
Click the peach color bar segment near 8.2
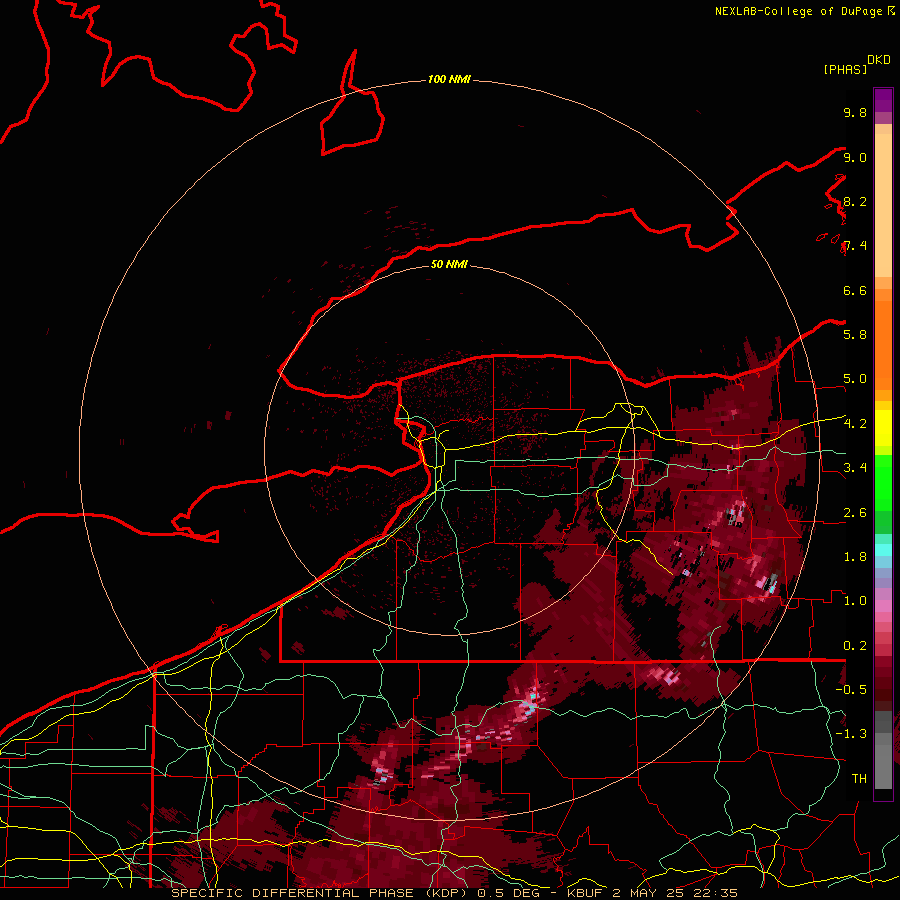pos(883,205)
